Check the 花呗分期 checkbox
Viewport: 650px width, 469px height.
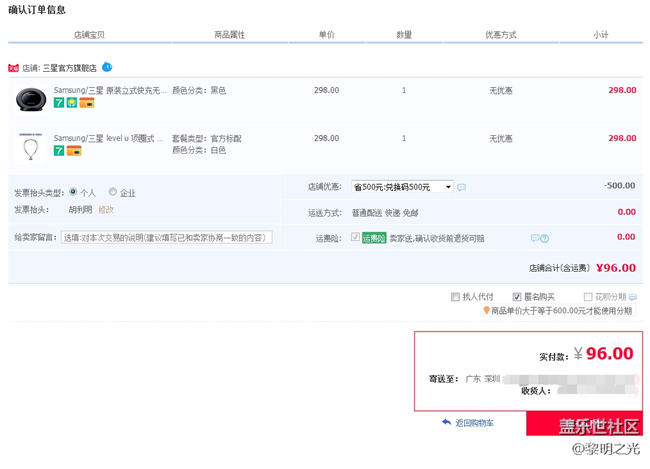click(x=588, y=297)
